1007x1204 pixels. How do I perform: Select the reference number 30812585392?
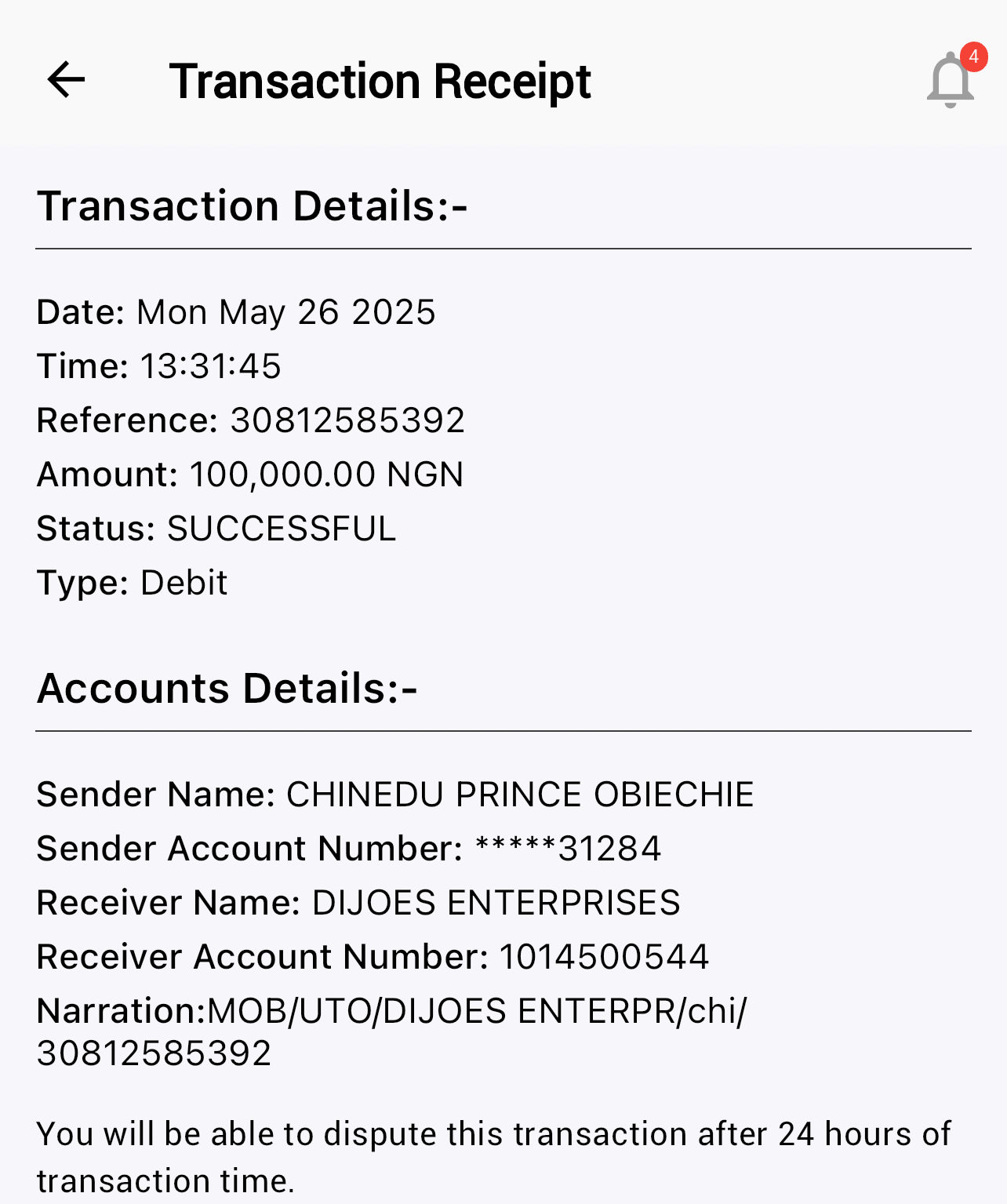pyautogui.click(x=347, y=420)
